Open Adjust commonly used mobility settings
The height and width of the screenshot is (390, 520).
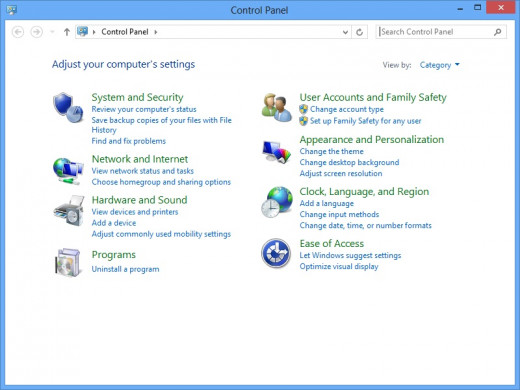pos(161,234)
